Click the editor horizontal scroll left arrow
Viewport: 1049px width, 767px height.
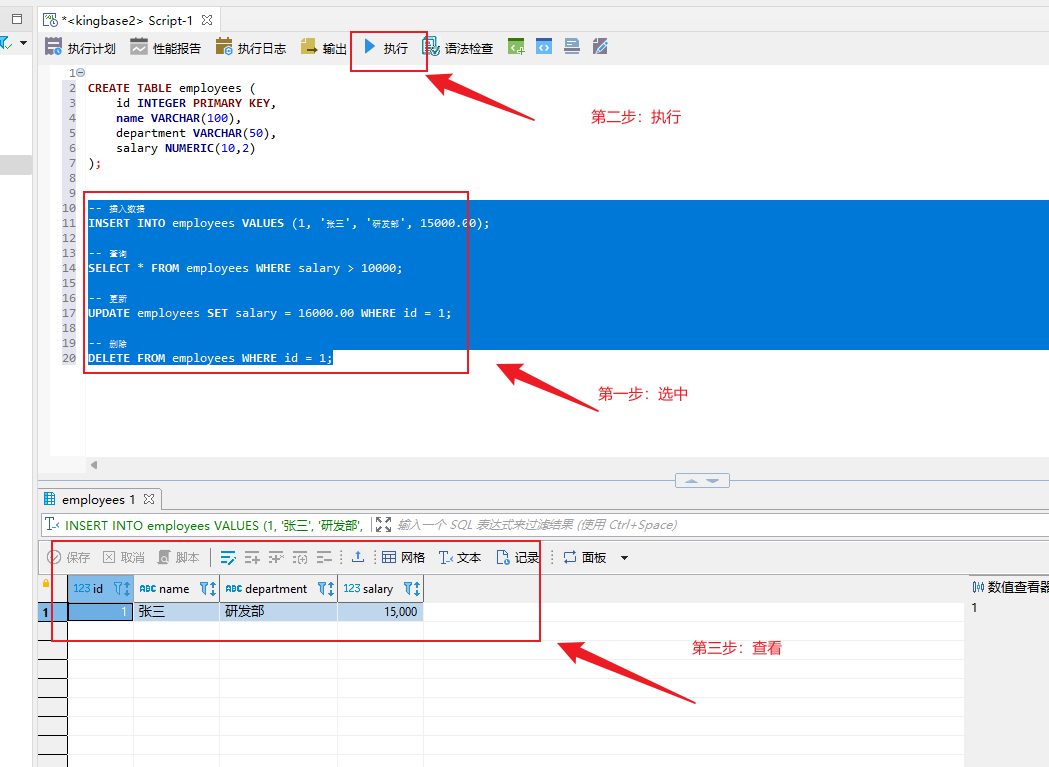point(94,464)
